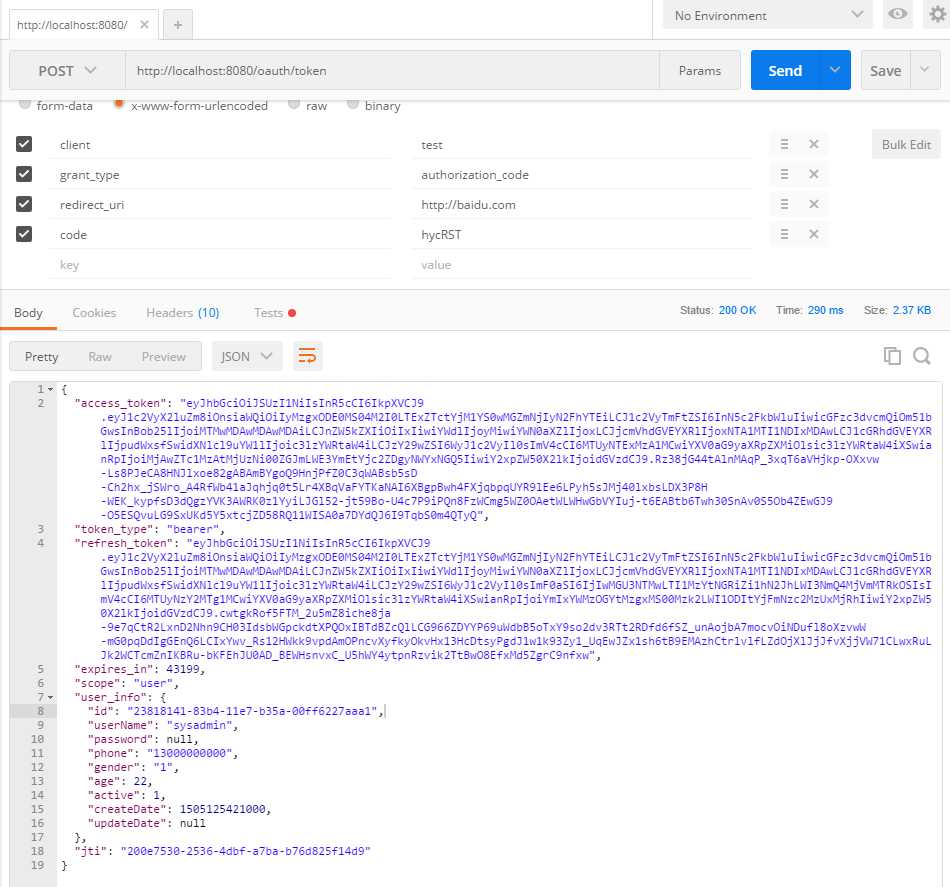The height and width of the screenshot is (887, 950).
Task: Edit the value 'test' for client
Action: point(582,145)
